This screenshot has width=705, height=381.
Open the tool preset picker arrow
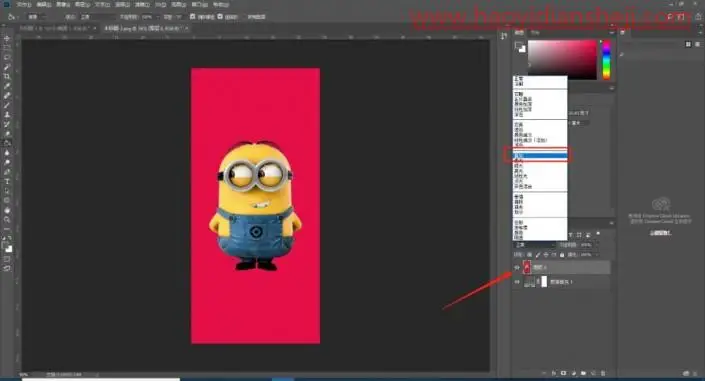coord(17,17)
